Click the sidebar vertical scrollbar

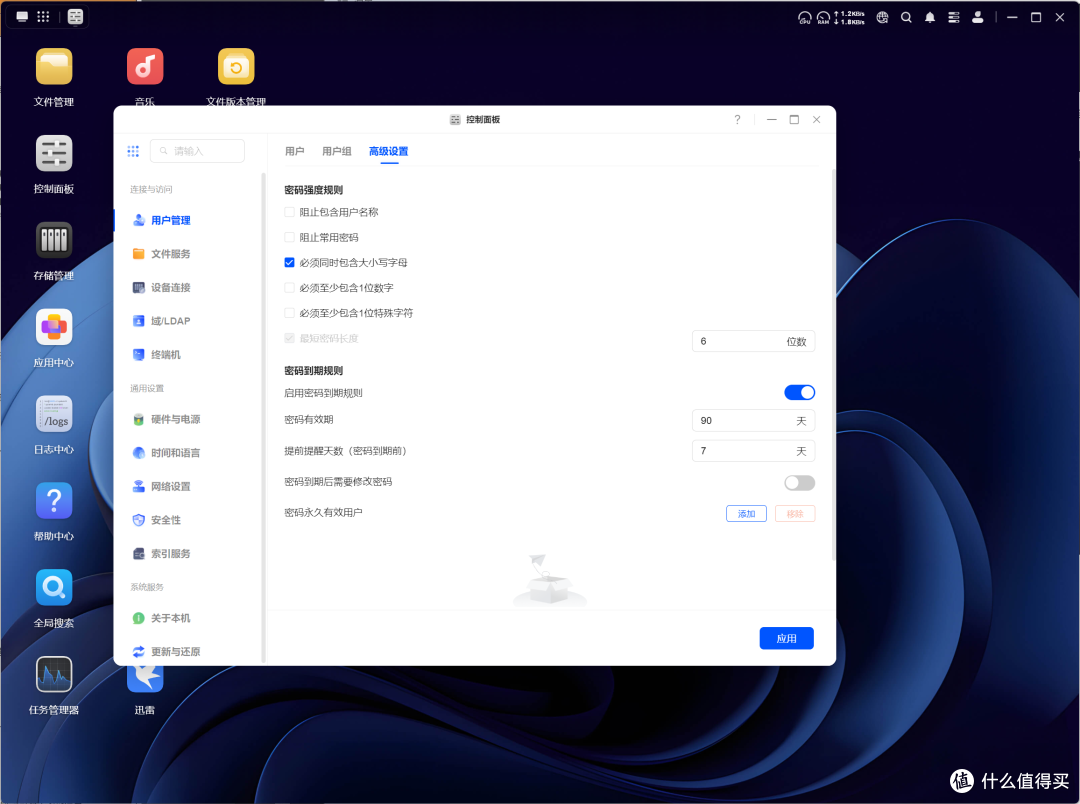click(263, 417)
